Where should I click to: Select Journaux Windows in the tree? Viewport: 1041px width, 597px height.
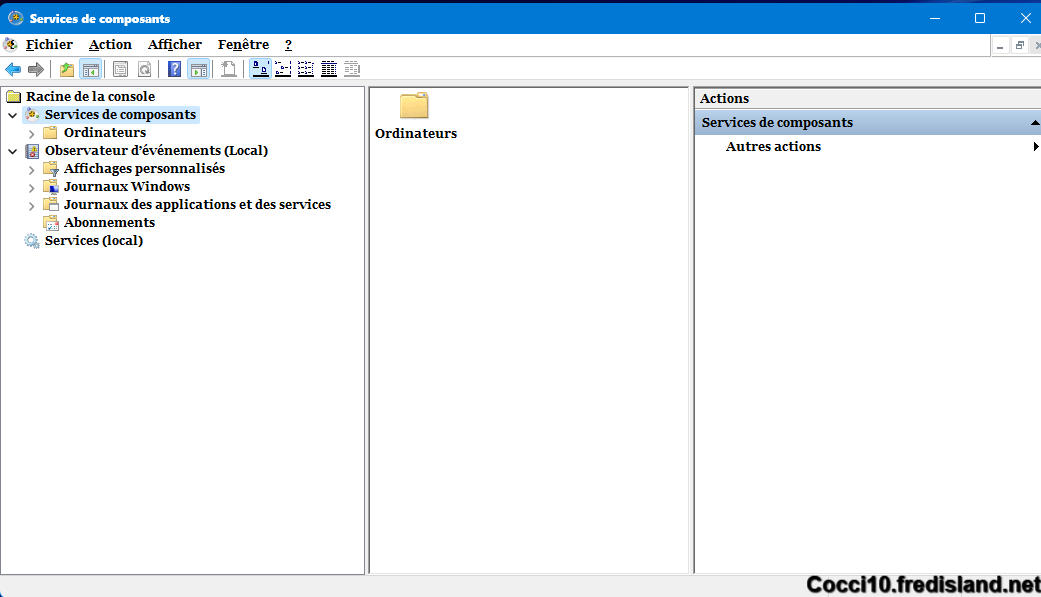click(x=127, y=186)
